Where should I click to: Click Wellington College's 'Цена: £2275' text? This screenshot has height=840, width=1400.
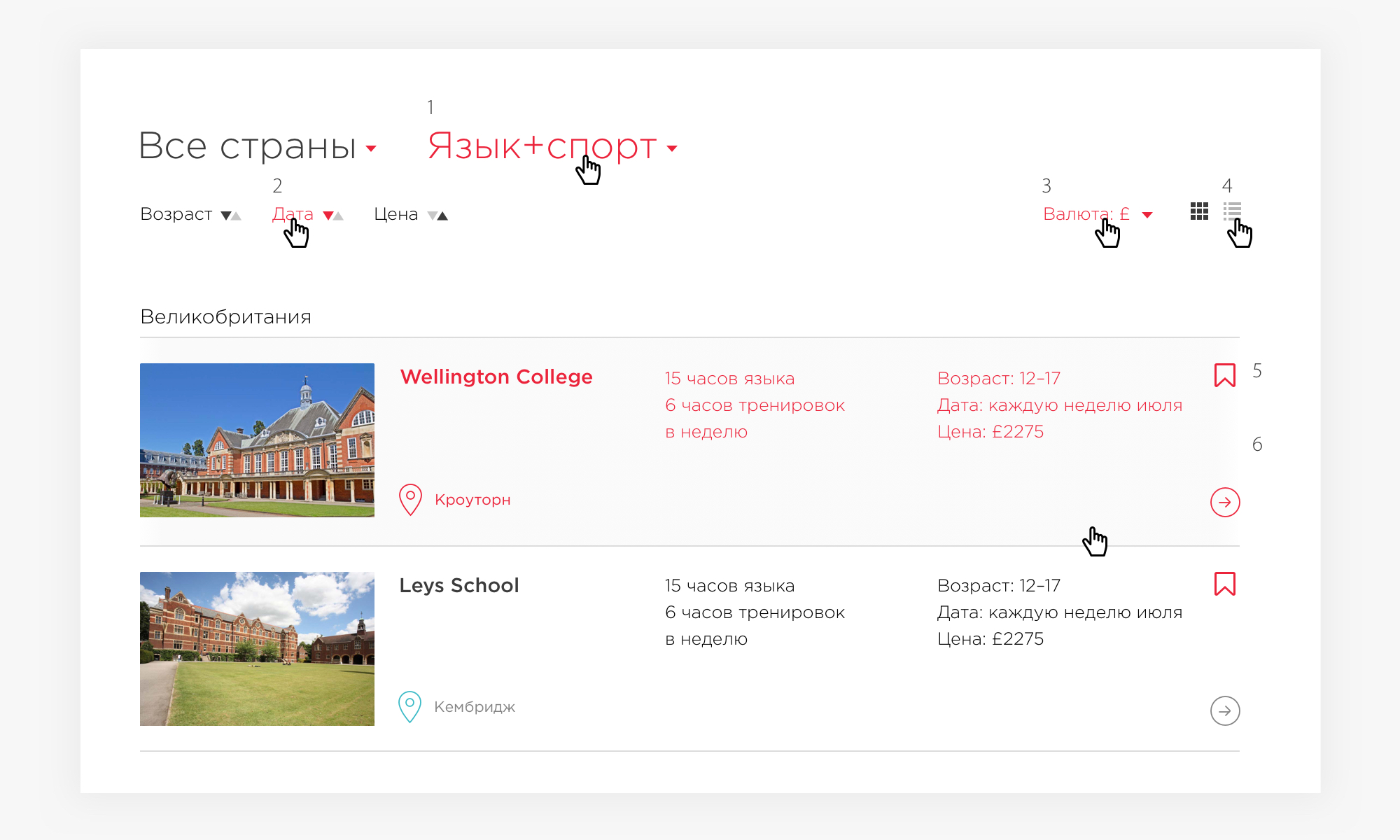coord(990,432)
